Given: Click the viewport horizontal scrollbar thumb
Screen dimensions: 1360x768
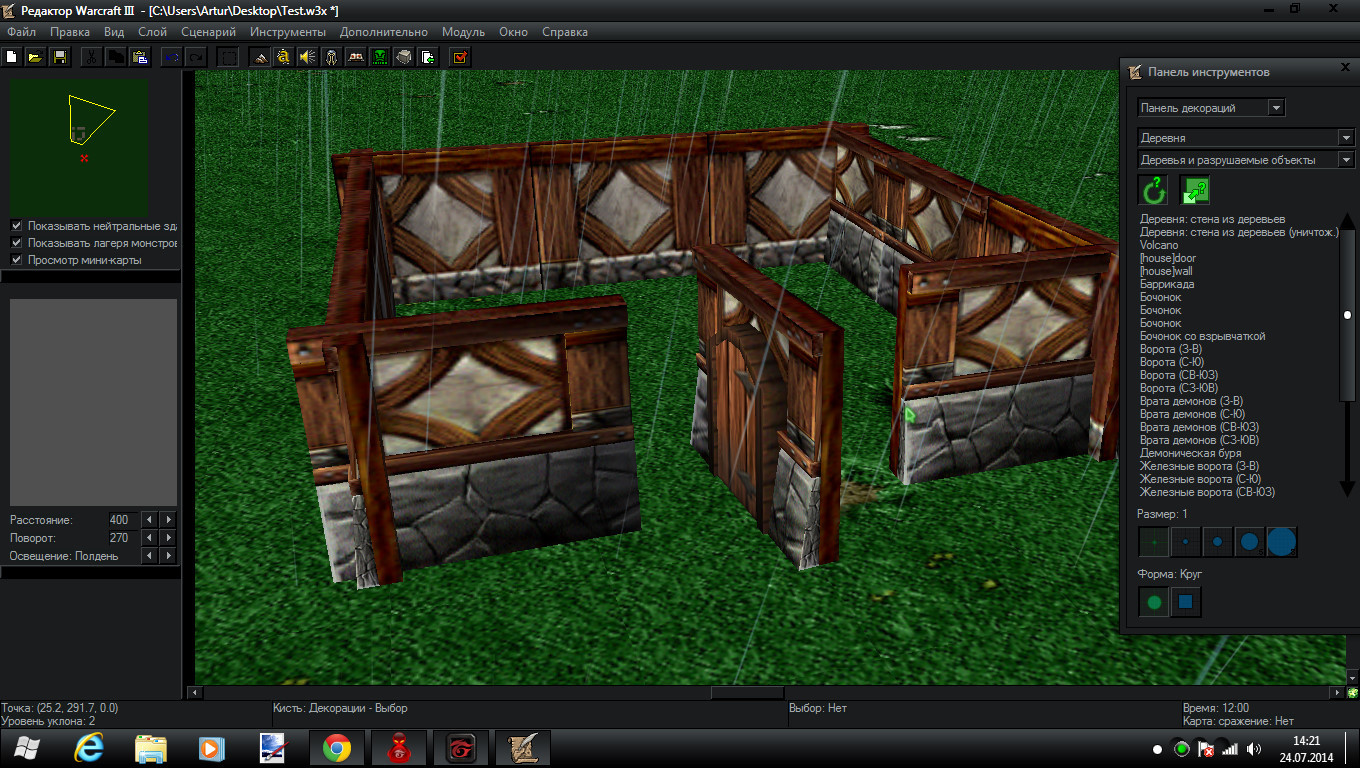Looking at the screenshot, I should pyautogui.click(x=748, y=692).
